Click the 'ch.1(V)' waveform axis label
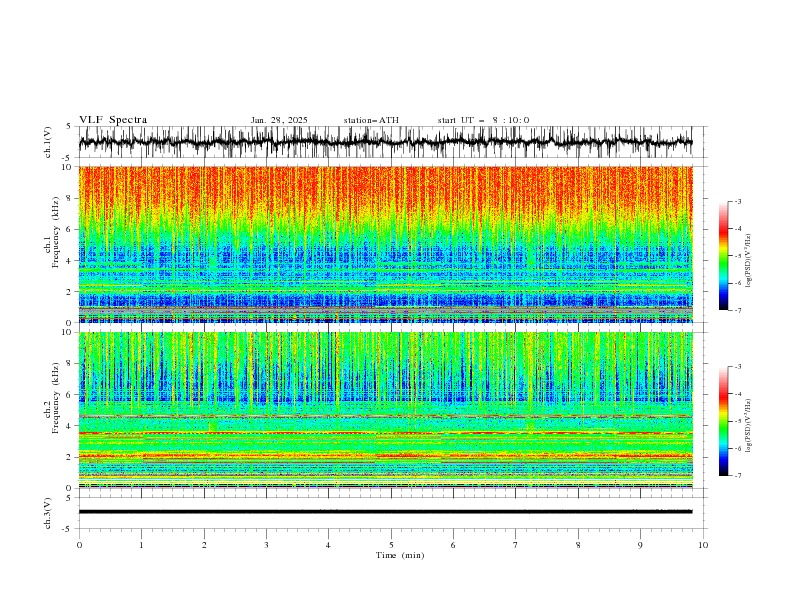The height and width of the screenshot is (612, 792). 48,142
